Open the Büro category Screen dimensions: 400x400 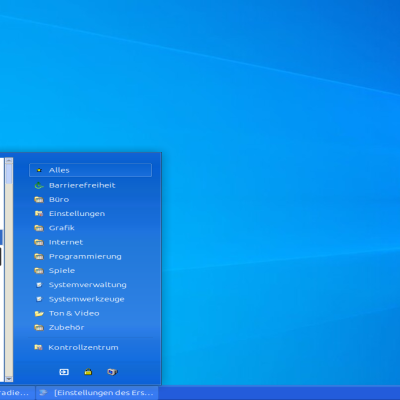coord(90,199)
